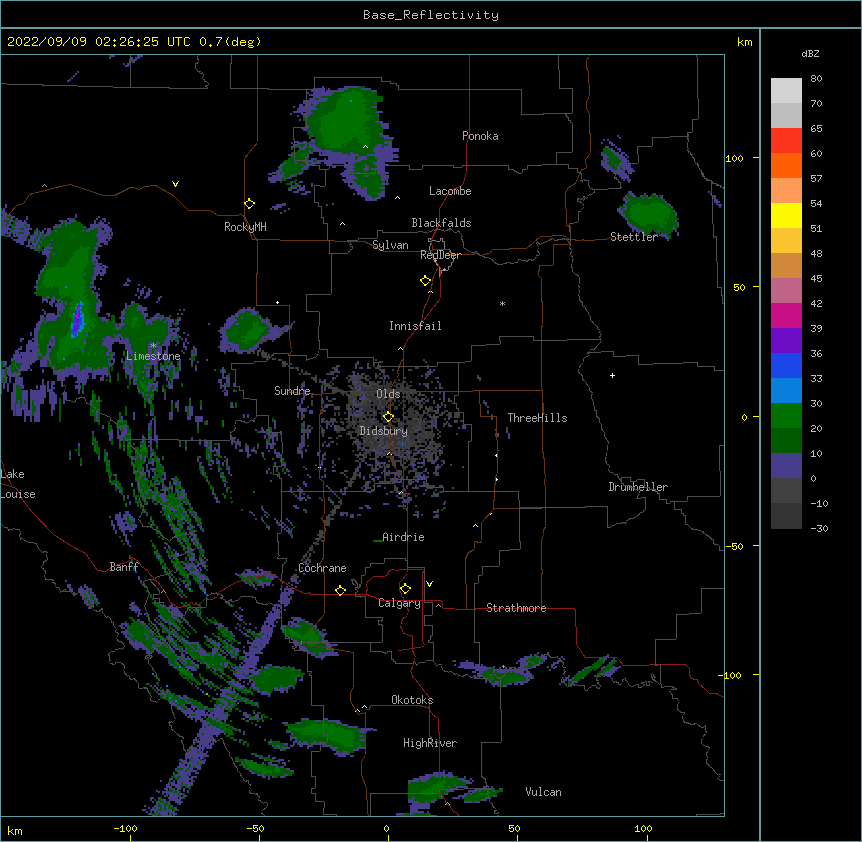Click the Calgary label
This screenshot has width=862, height=842.
click(400, 603)
